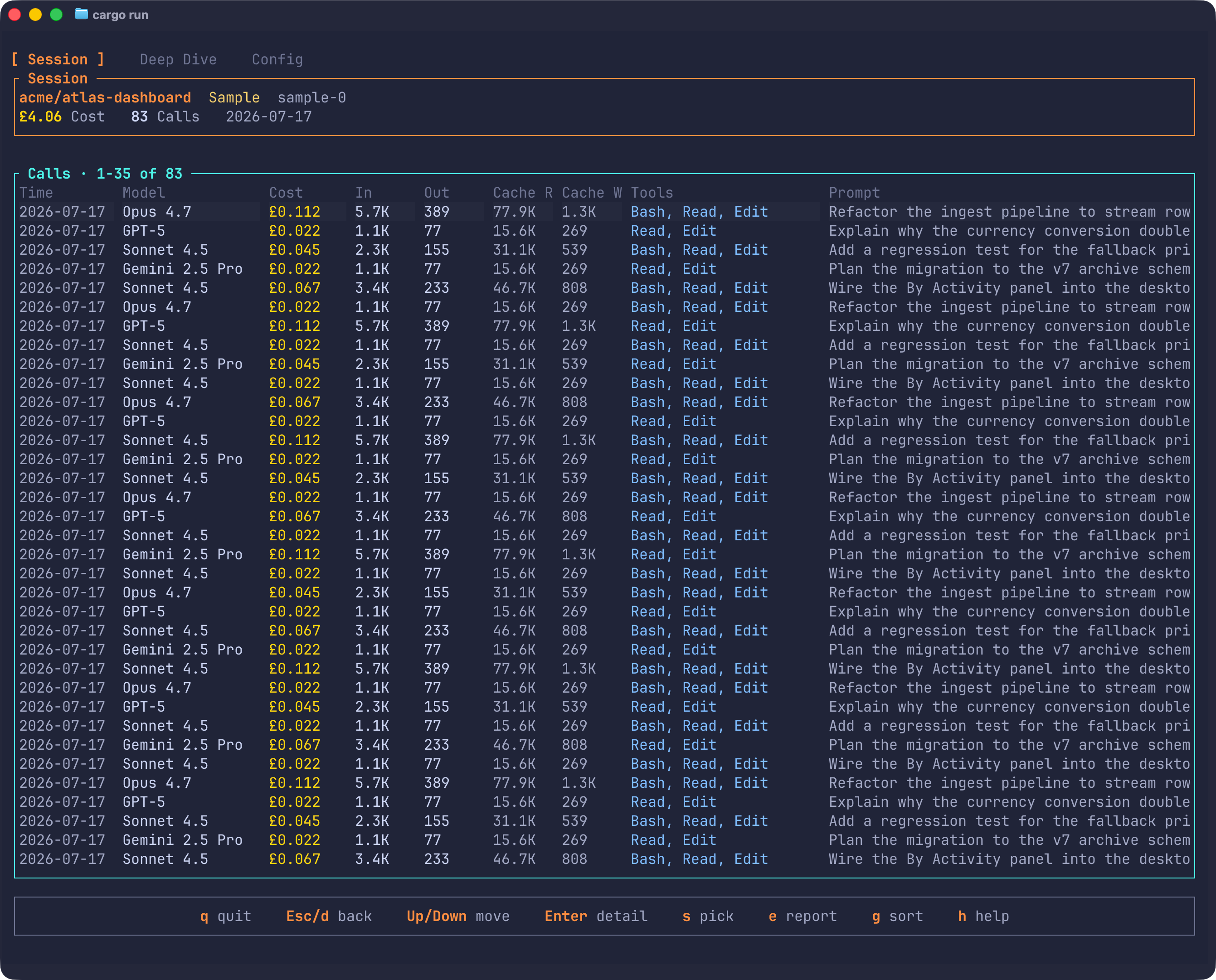
Task: Click the Up/Down move hint
Action: click(x=458, y=916)
